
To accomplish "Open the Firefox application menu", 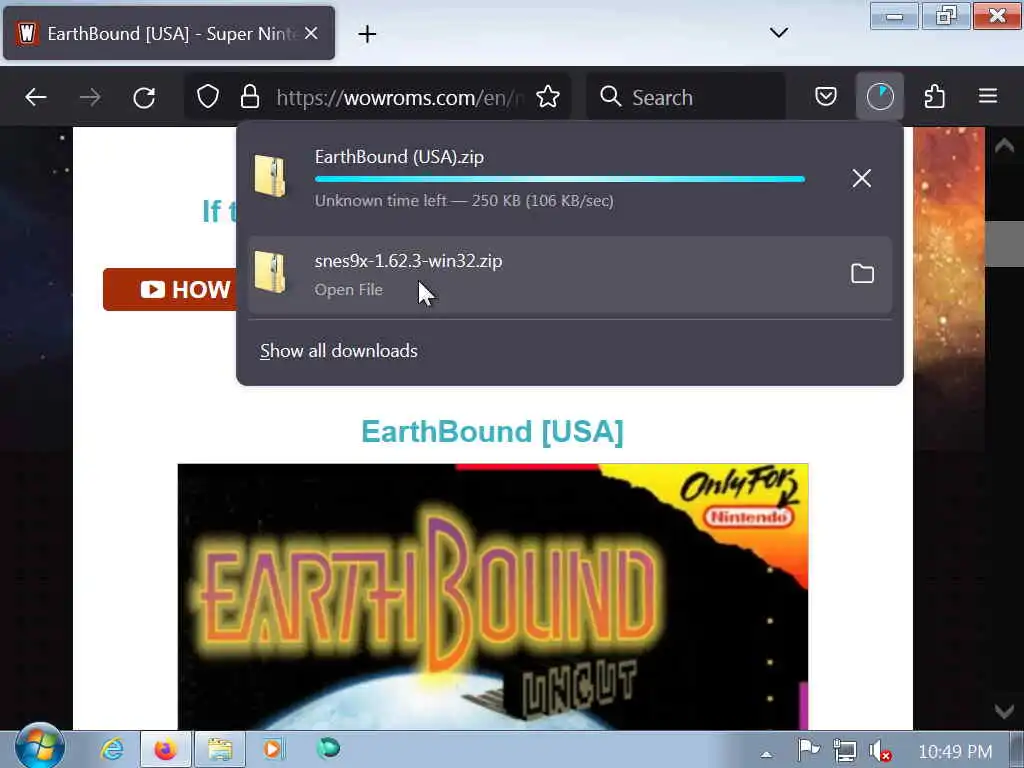I will pyautogui.click(x=987, y=97).
